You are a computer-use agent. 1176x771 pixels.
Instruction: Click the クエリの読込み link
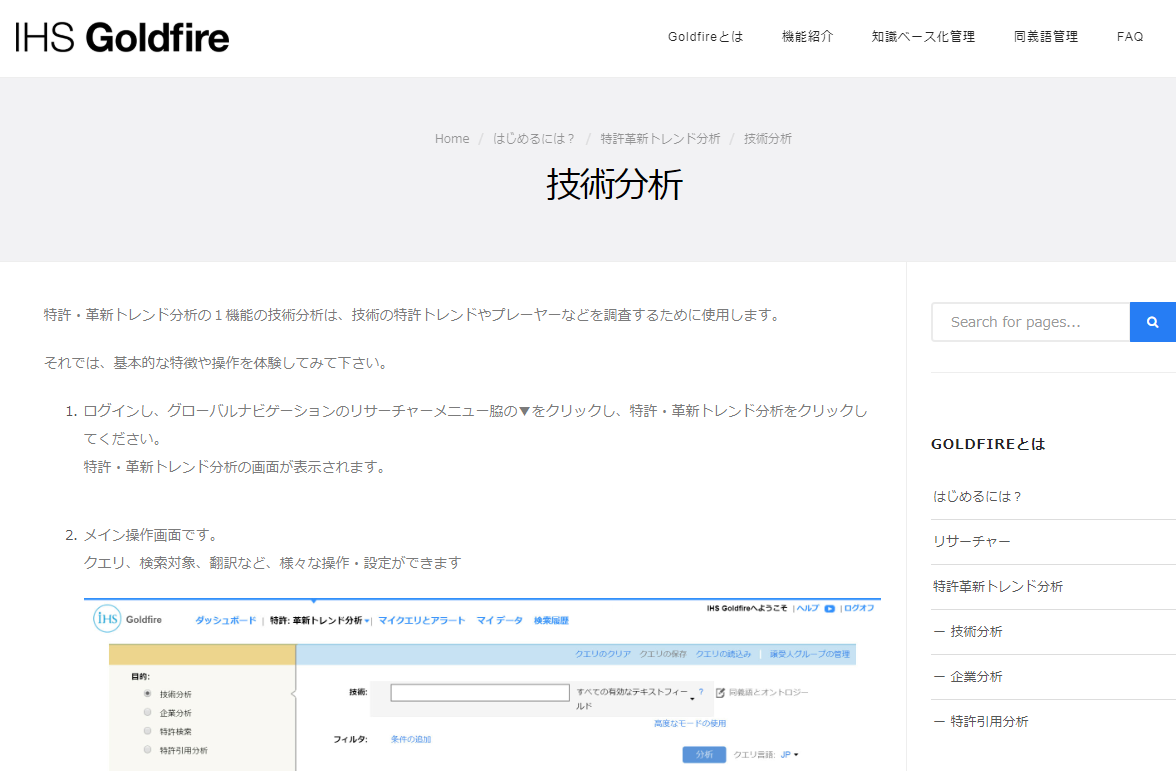pos(723,654)
